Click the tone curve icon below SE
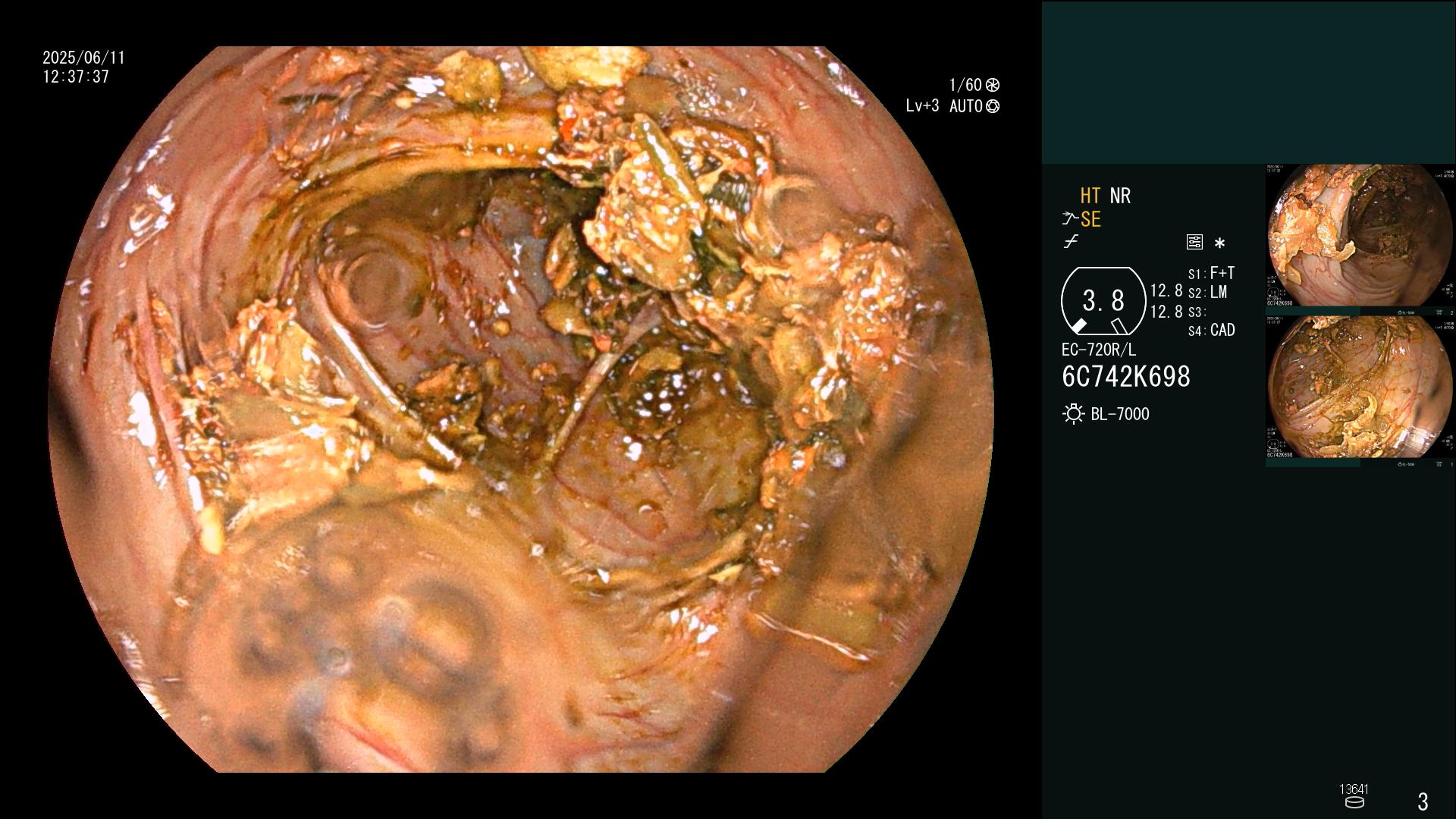 coord(1071,242)
